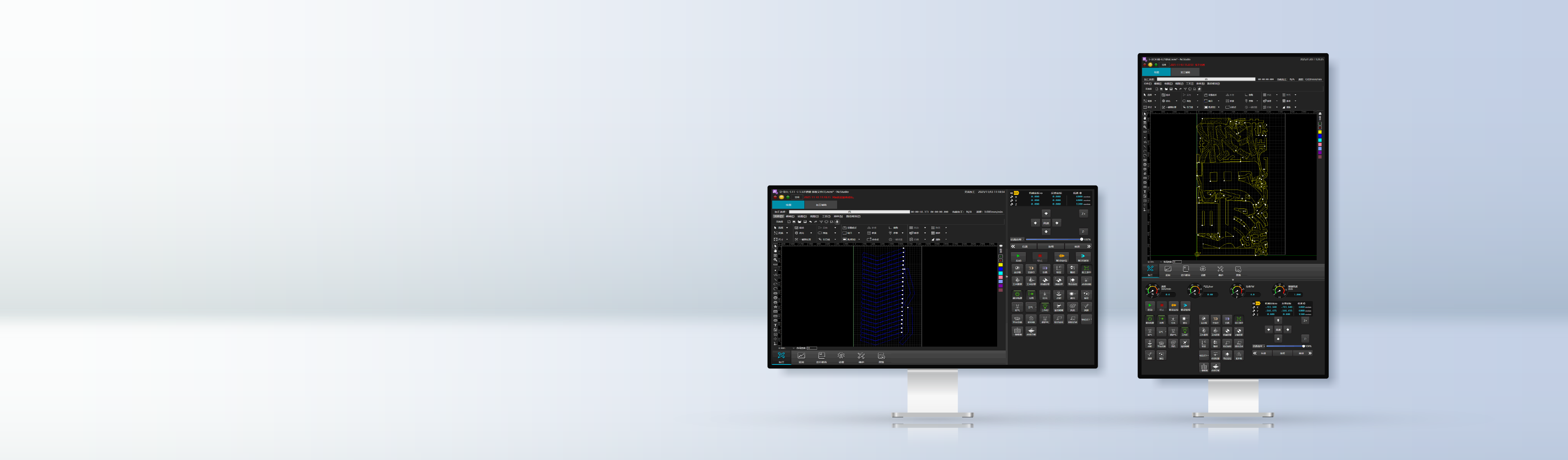Collapse panel chevron below portrait monitor's bottom tabs
1568x460 pixels.
tap(1233, 280)
